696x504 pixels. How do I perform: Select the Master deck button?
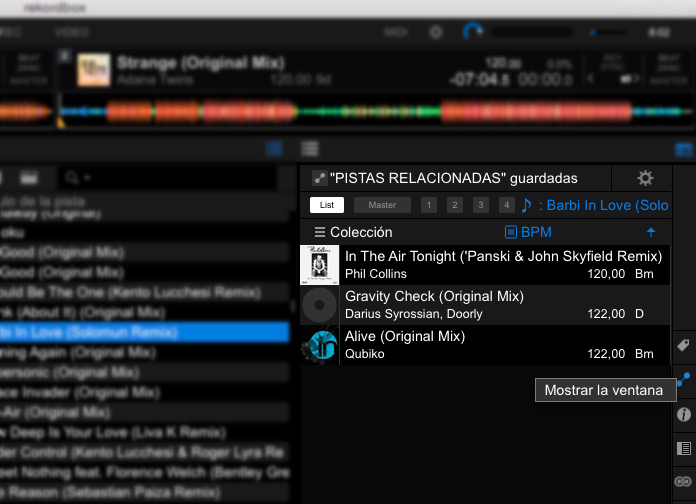tap(382, 205)
